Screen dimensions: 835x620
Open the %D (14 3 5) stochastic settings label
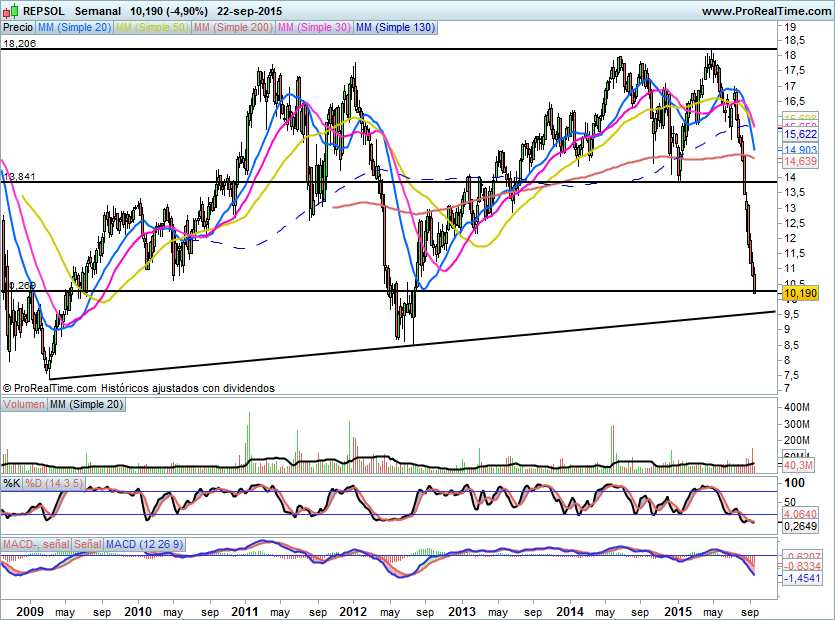click(54, 483)
